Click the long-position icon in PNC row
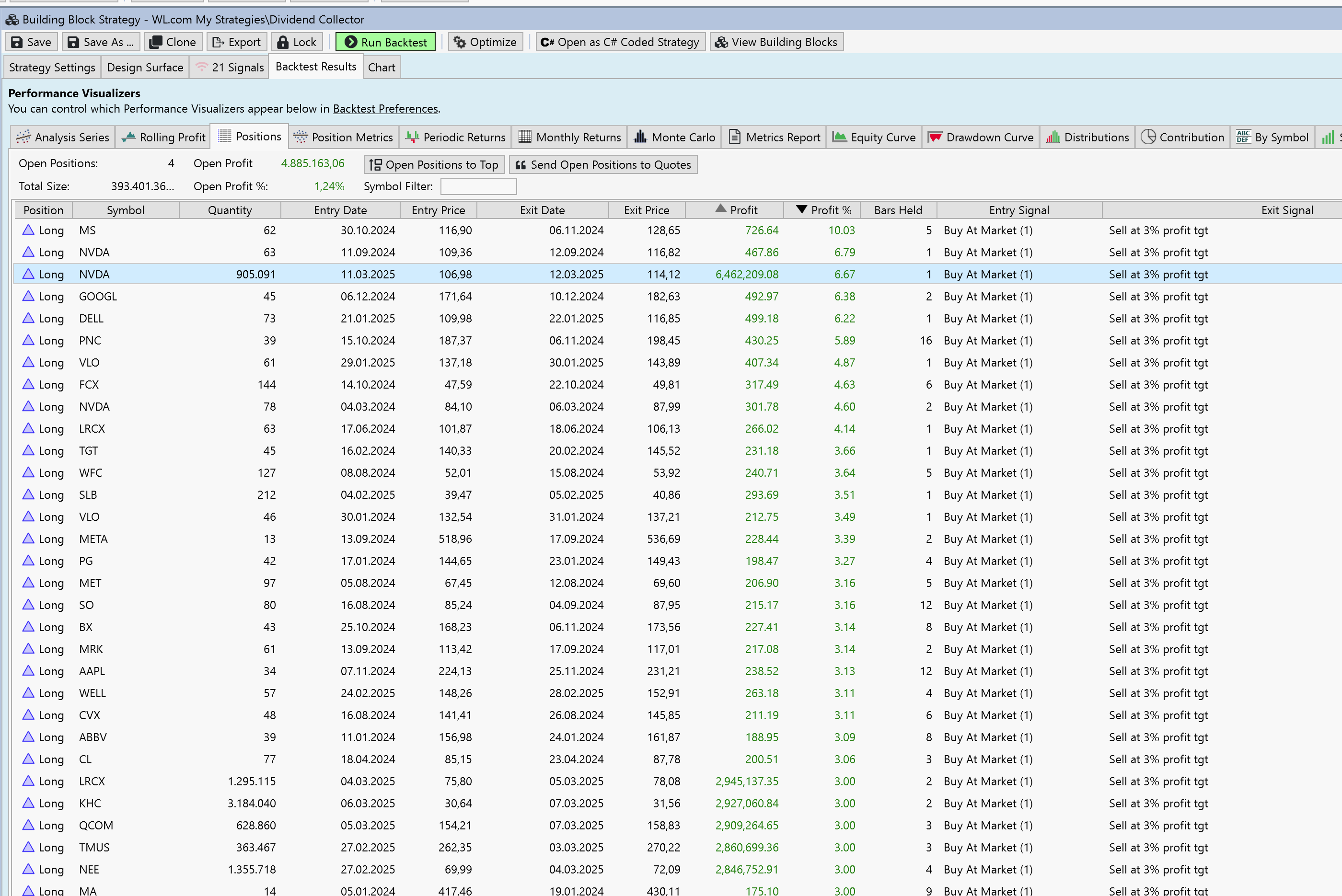This screenshot has width=1342, height=896. point(28,340)
